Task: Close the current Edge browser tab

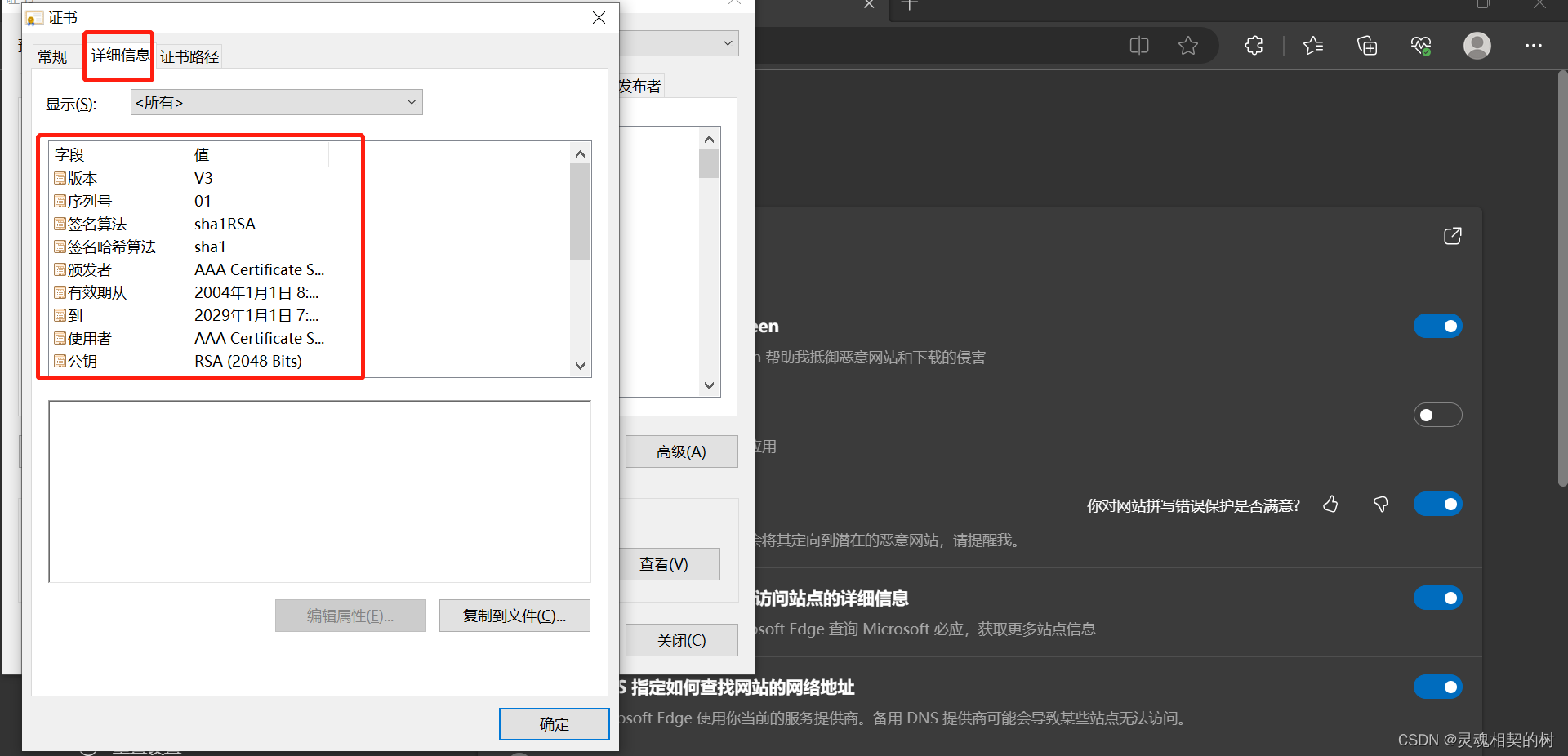Action: pos(869,4)
